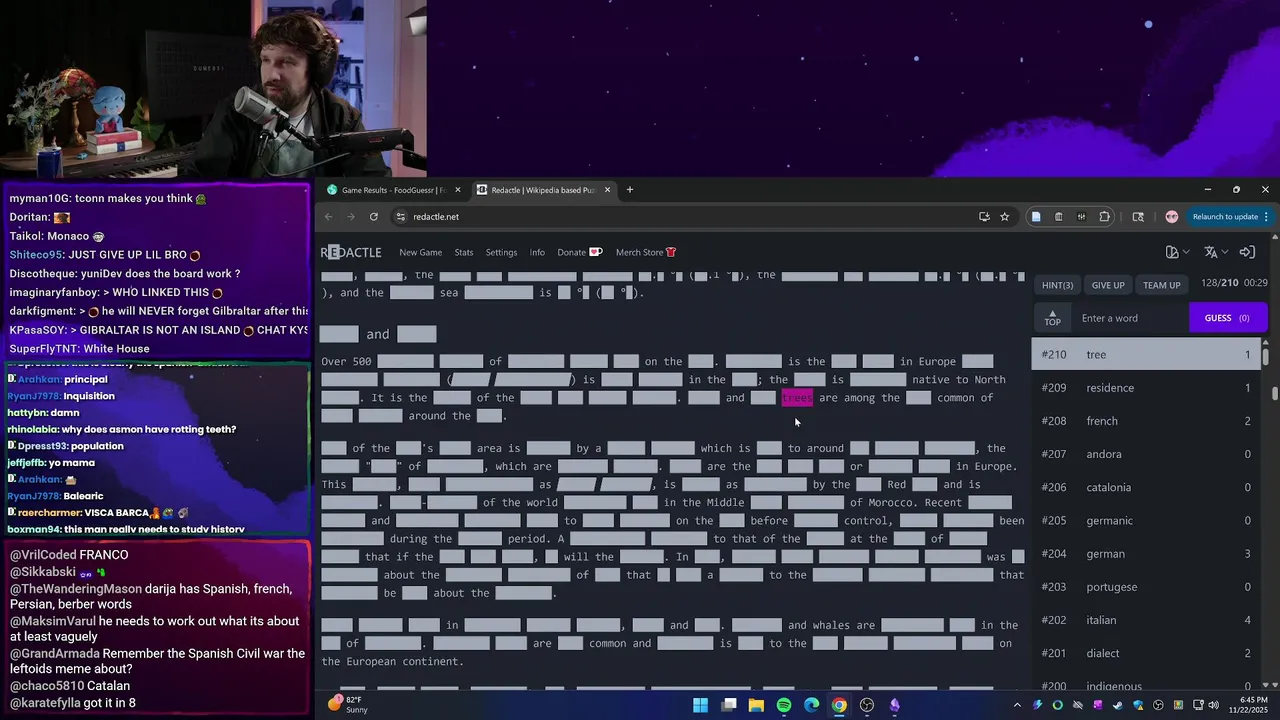Open the Extensions puzzle-piece menu

1104,217
